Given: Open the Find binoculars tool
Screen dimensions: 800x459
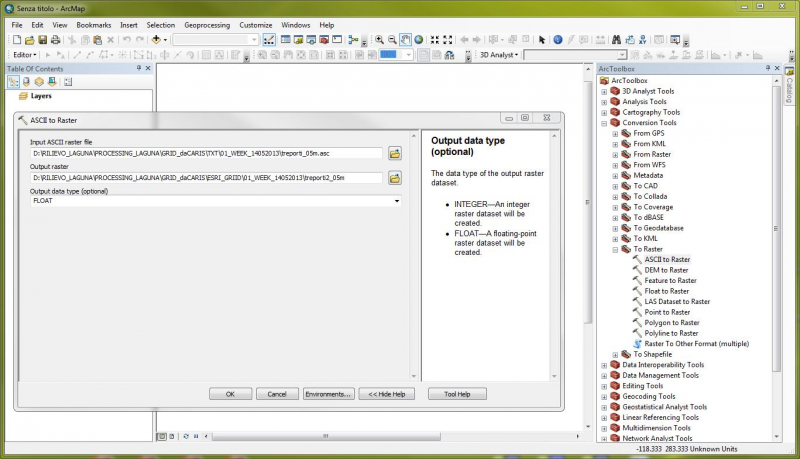Looking at the screenshot, I should point(616,40).
